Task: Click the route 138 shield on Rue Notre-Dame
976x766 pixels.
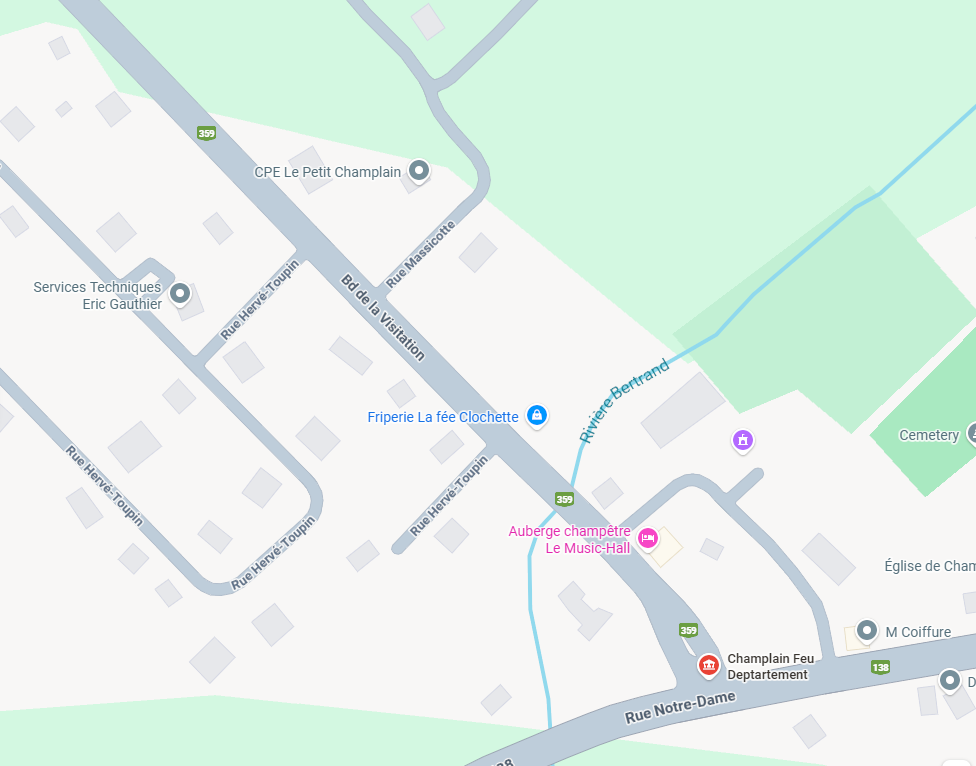Action: 880,668
